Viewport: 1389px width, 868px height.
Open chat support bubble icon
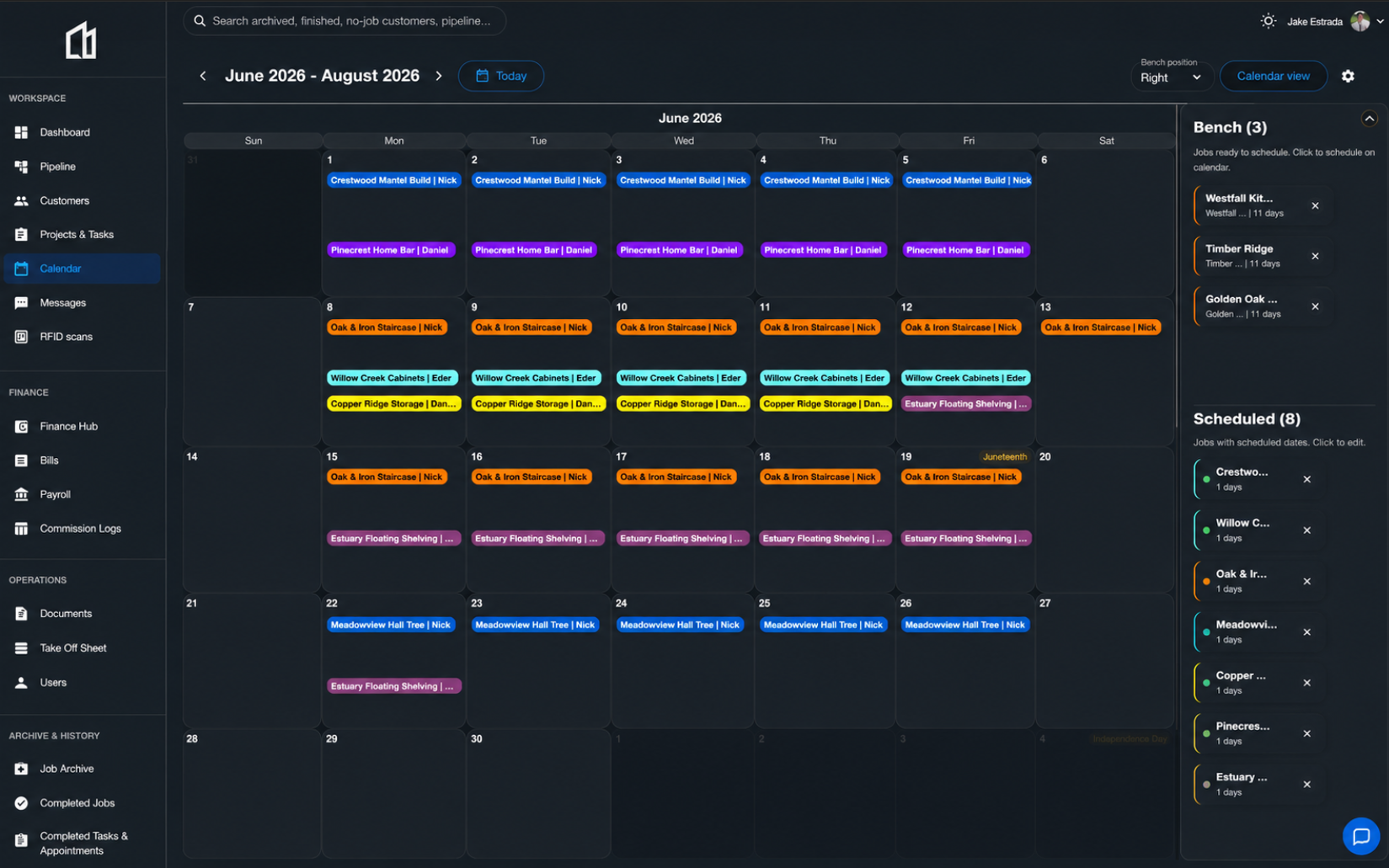[x=1360, y=836]
